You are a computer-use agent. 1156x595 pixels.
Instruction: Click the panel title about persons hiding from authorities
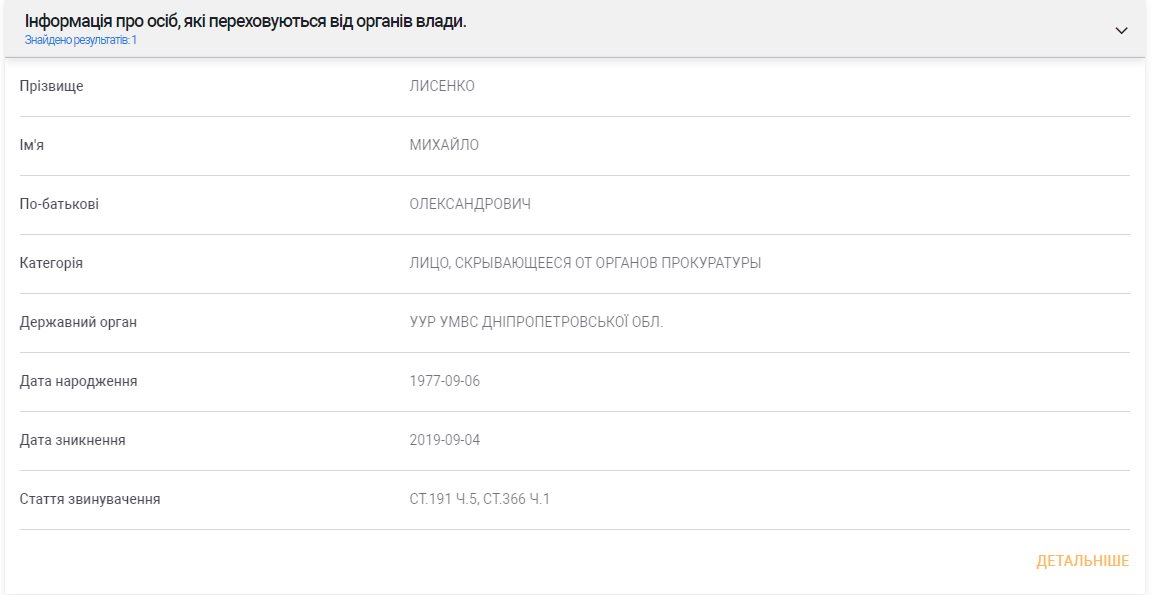click(x=245, y=21)
